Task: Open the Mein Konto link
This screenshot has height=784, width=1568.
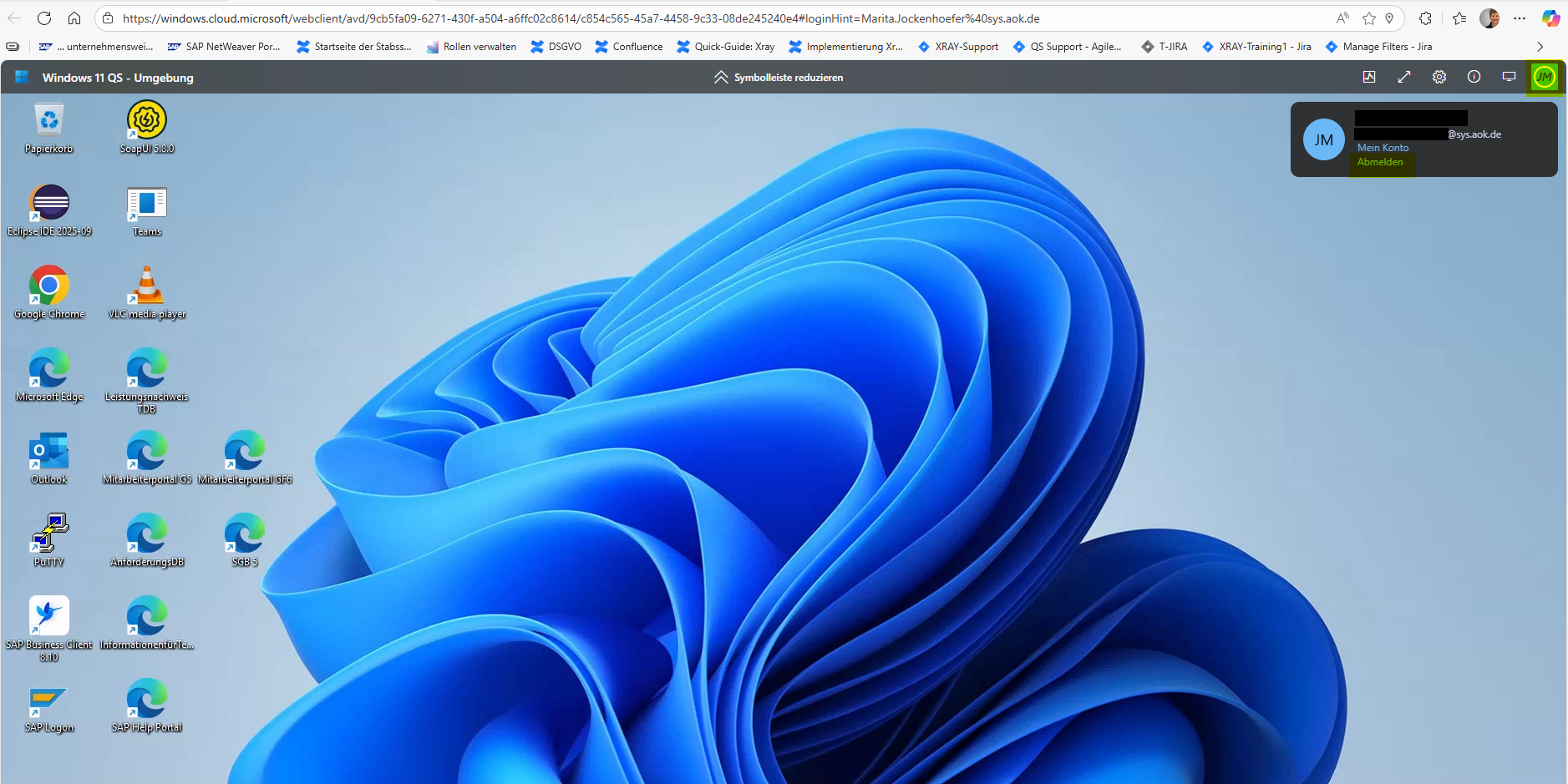Action: (x=1383, y=148)
